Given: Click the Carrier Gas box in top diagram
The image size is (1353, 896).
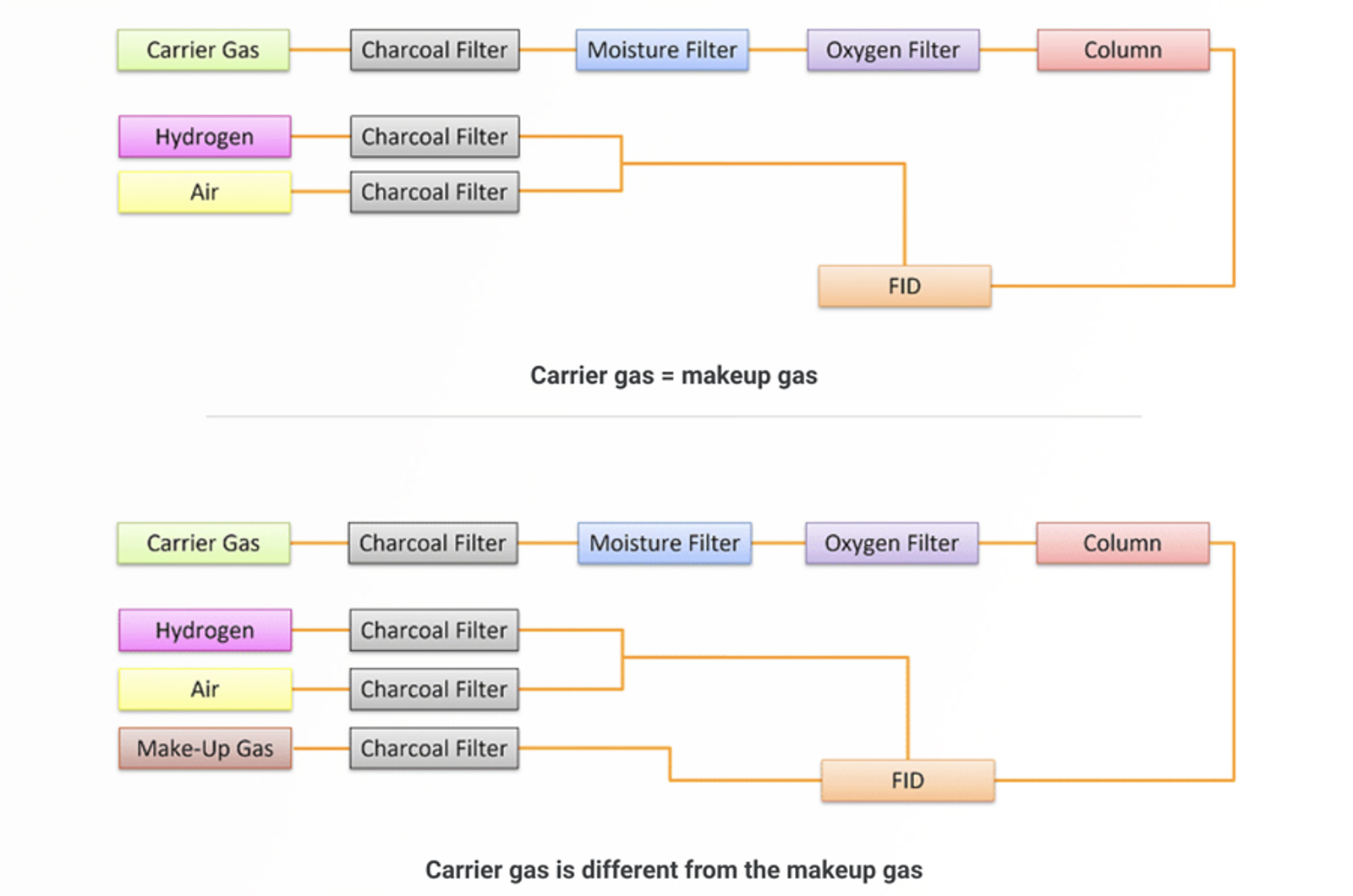Looking at the screenshot, I should click(203, 50).
